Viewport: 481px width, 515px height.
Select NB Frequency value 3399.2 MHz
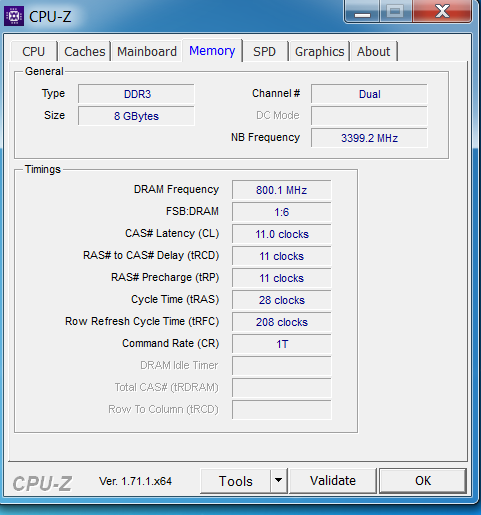pyautogui.click(x=369, y=138)
